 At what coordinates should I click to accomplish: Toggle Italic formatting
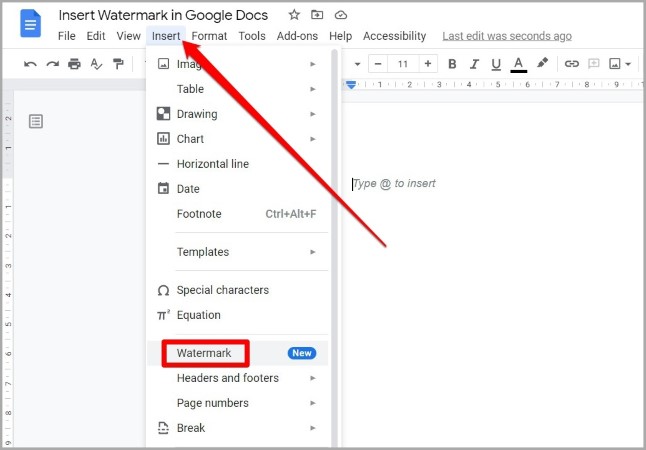click(x=474, y=64)
